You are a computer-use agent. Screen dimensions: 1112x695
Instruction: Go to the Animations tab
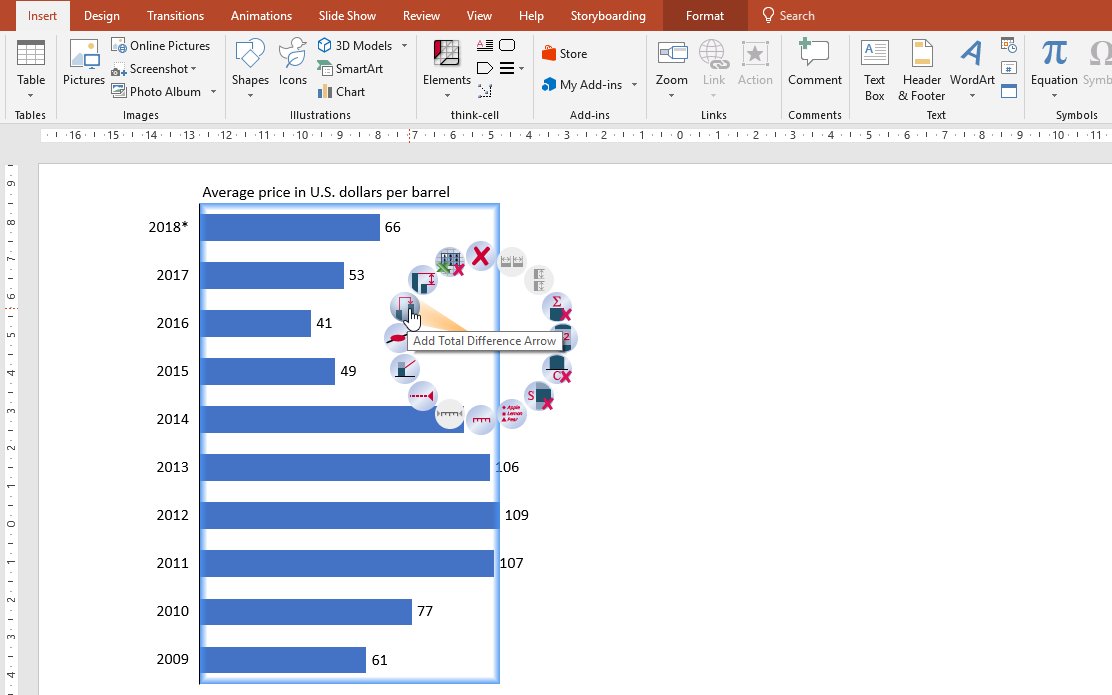pos(261,16)
